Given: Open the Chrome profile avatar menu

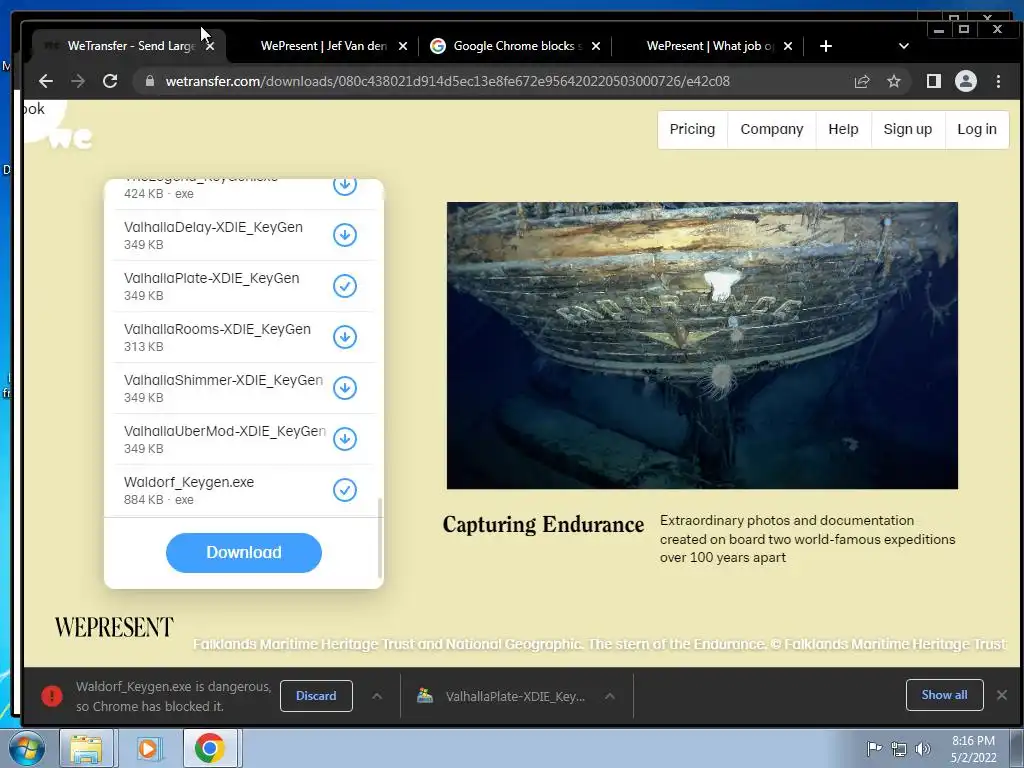Looking at the screenshot, I should coord(966,81).
